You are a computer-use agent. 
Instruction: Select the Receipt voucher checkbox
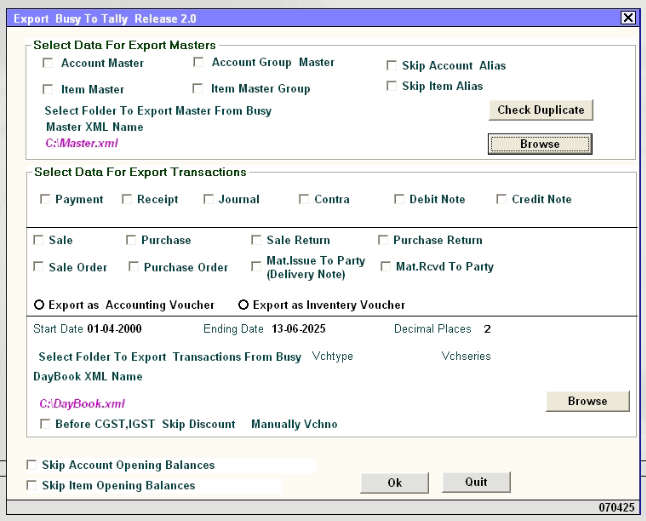[x=127, y=199]
